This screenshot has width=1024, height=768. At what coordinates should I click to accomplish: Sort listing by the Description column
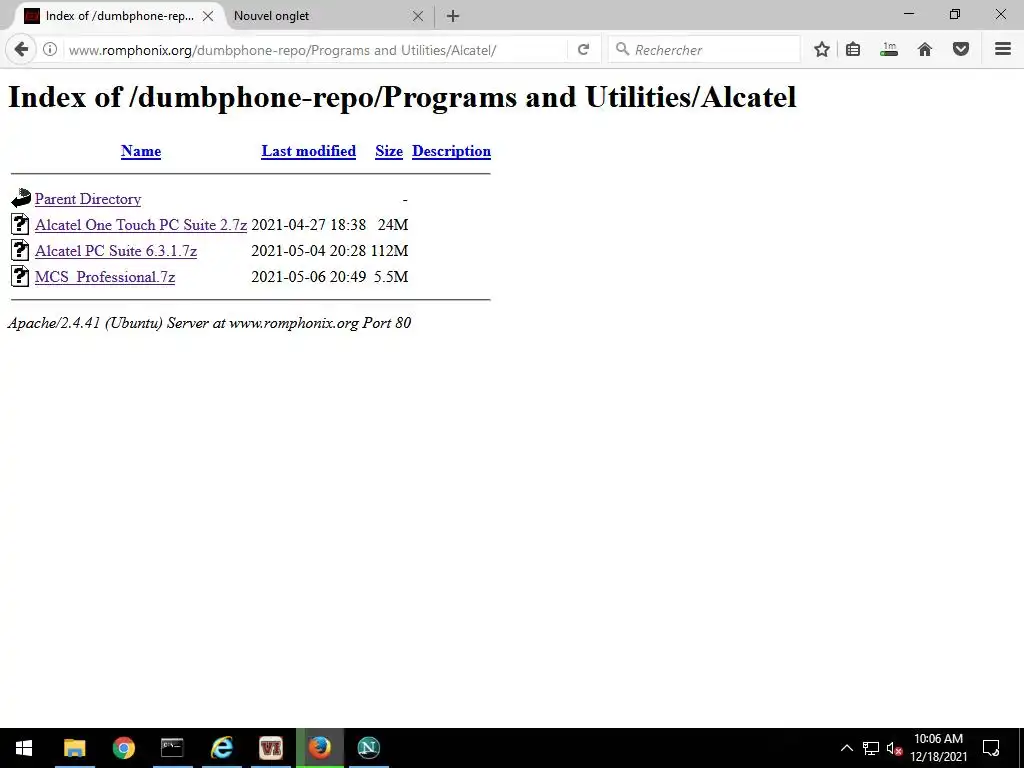click(x=451, y=151)
